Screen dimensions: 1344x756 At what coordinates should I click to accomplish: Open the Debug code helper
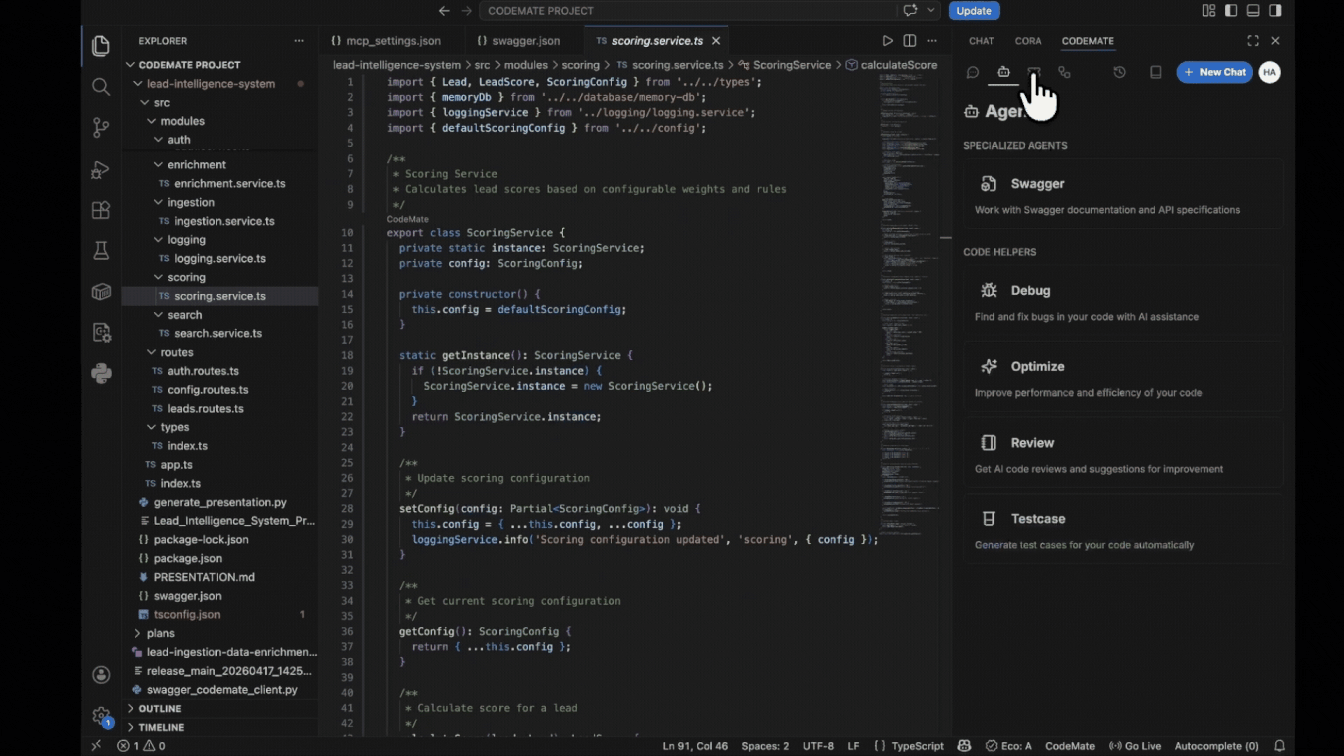pyautogui.click(x=1123, y=303)
